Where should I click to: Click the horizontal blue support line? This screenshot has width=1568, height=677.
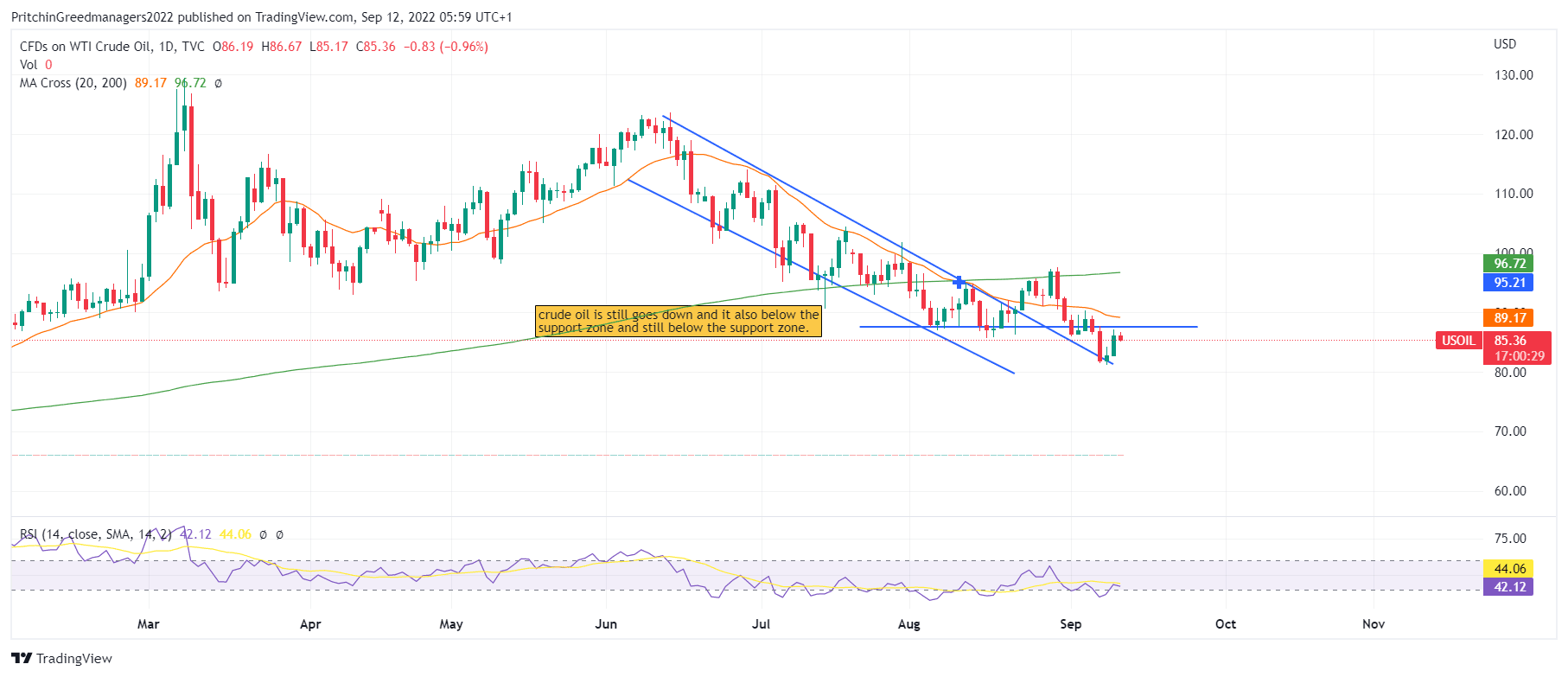tap(1029, 327)
